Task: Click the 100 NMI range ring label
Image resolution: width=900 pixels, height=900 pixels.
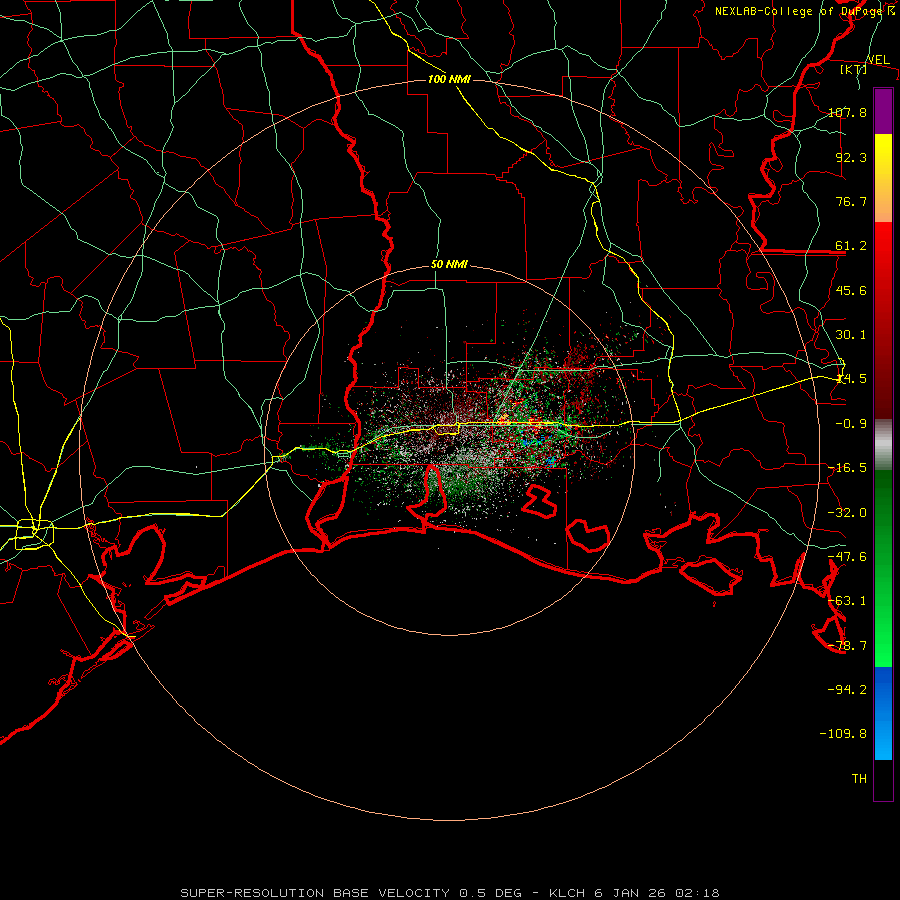Action: click(449, 79)
